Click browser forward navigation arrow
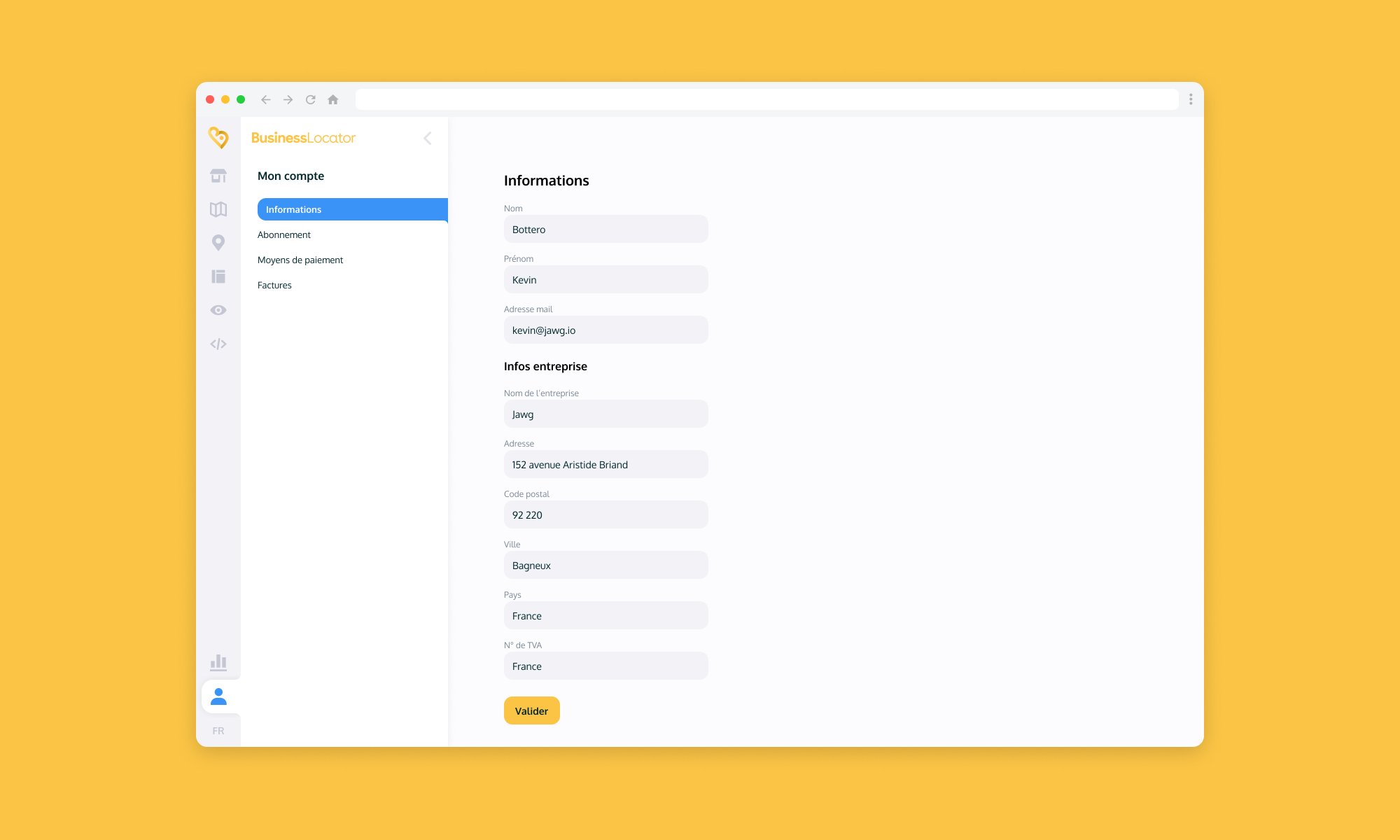 pyautogui.click(x=288, y=99)
